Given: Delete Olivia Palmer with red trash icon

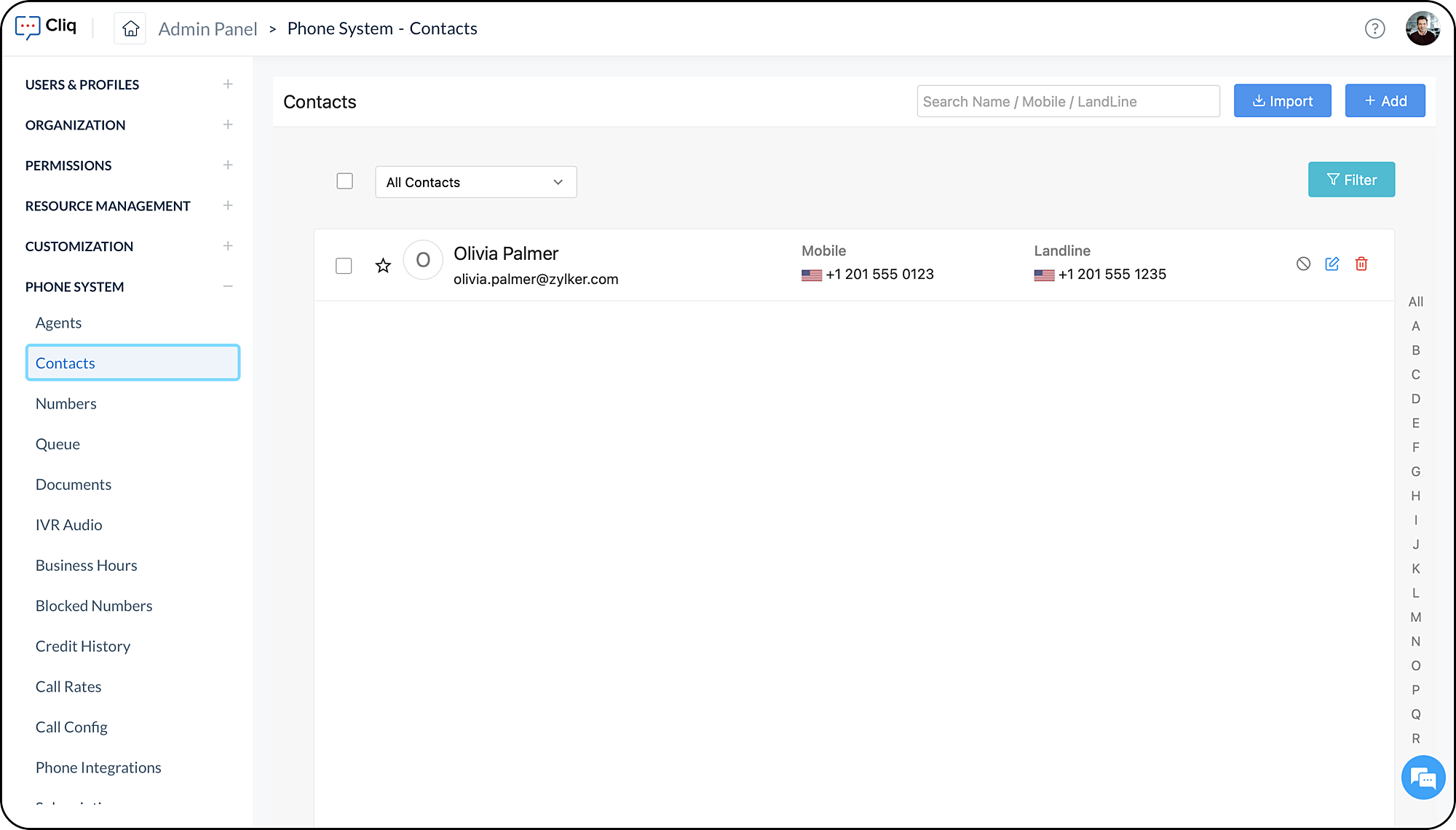Looking at the screenshot, I should point(1361,264).
